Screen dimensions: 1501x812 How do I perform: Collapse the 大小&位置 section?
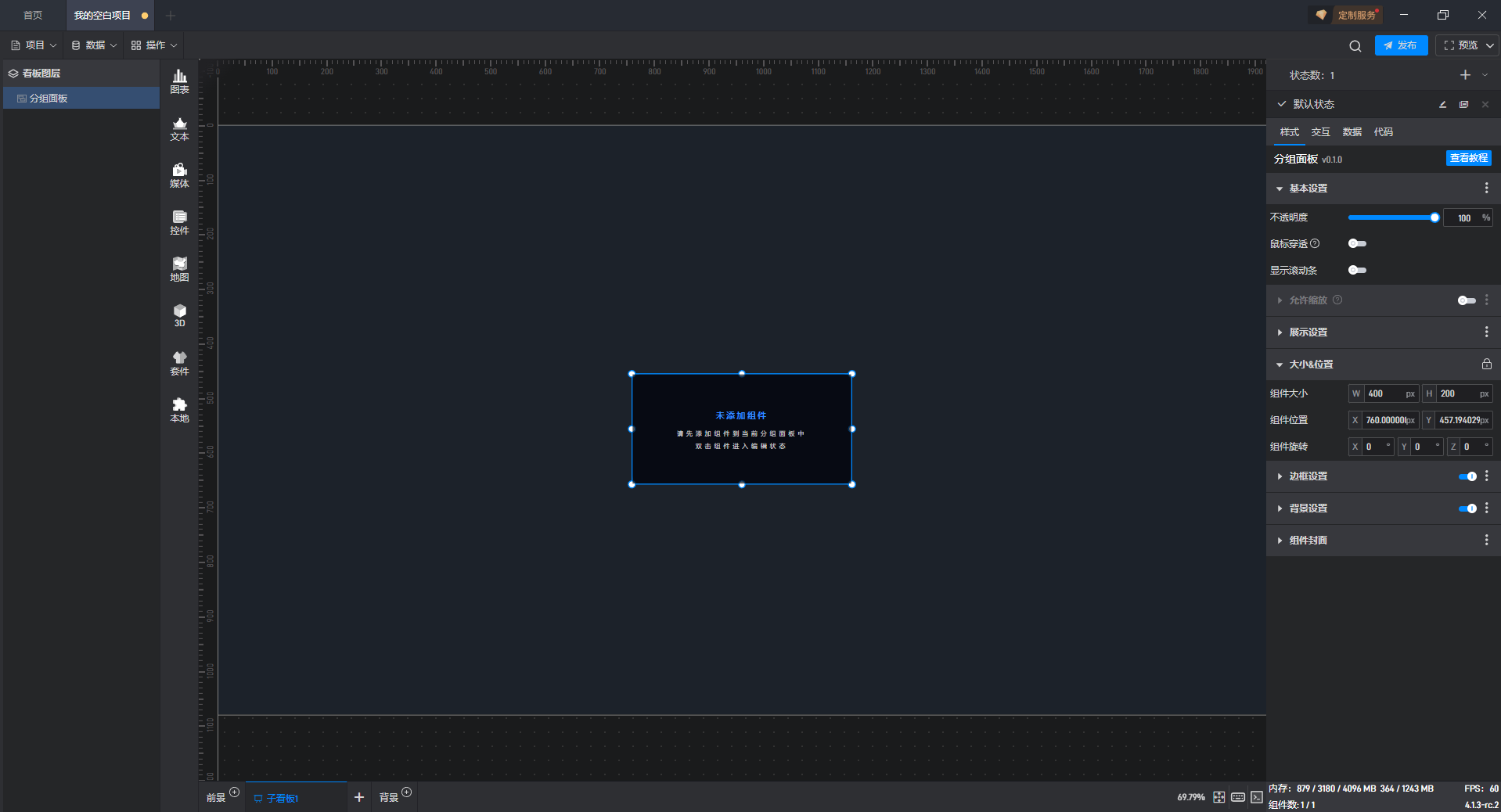pos(1280,365)
